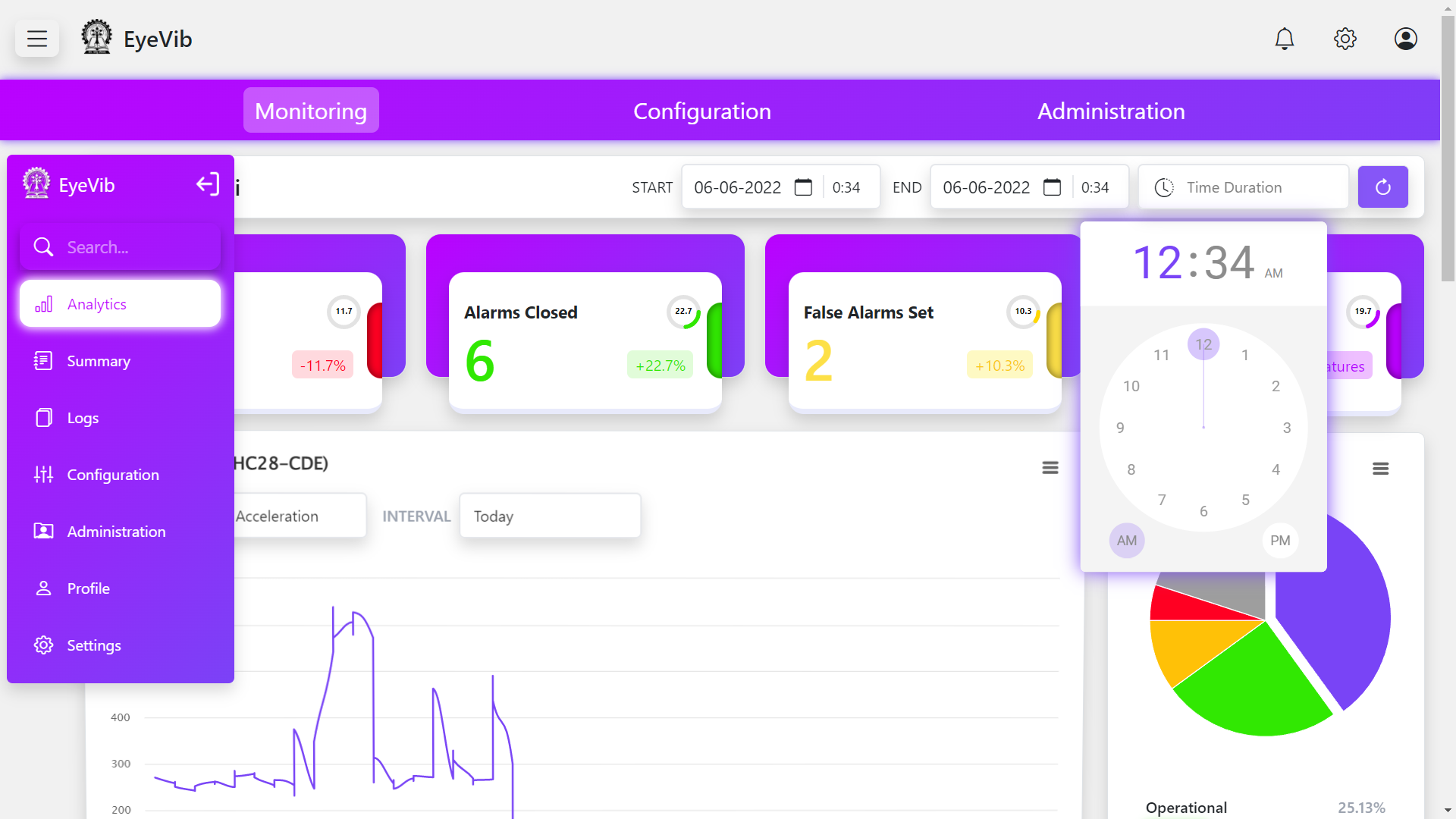The width and height of the screenshot is (1456, 819).
Task: Pick hour 3 on the clock face
Action: click(x=1287, y=428)
